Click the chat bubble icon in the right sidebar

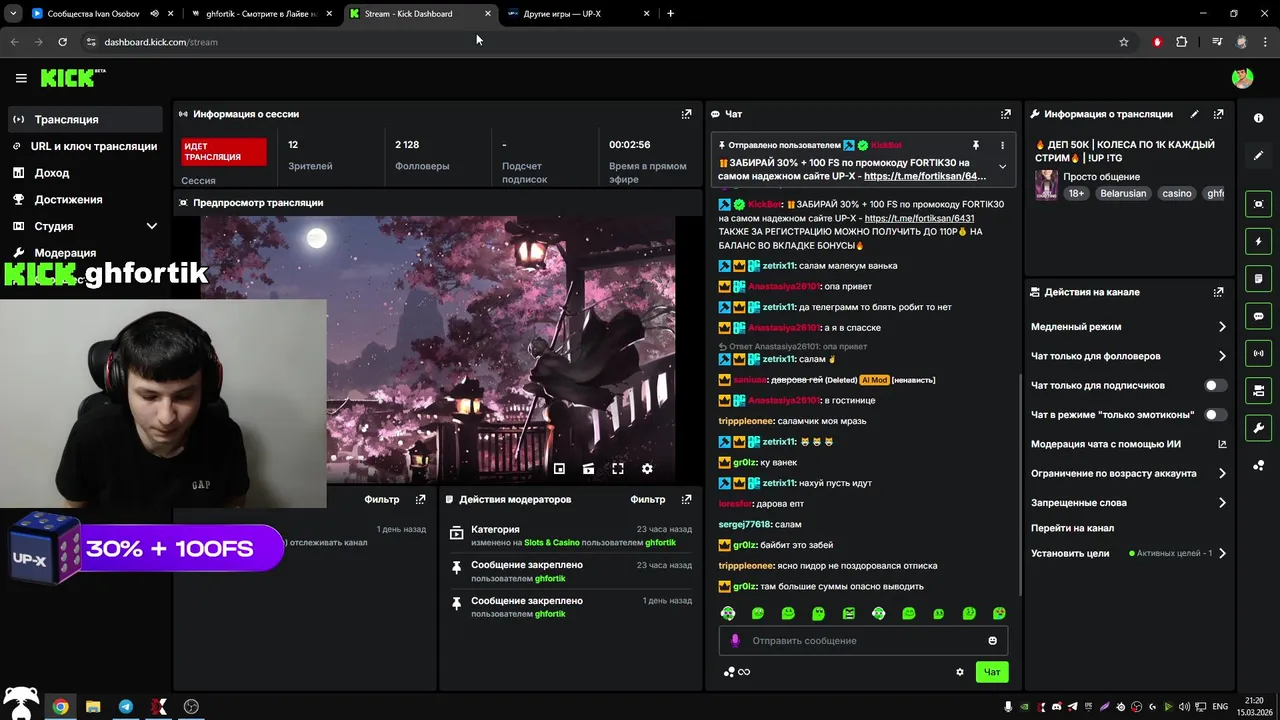click(1258, 316)
